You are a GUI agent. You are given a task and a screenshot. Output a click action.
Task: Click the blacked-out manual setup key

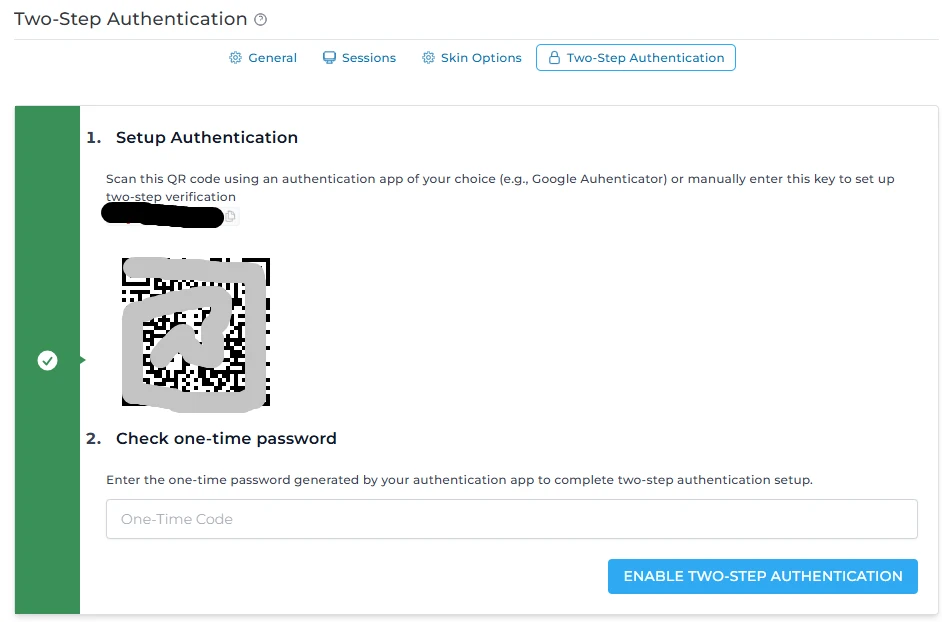pyautogui.click(x=162, y=214)
